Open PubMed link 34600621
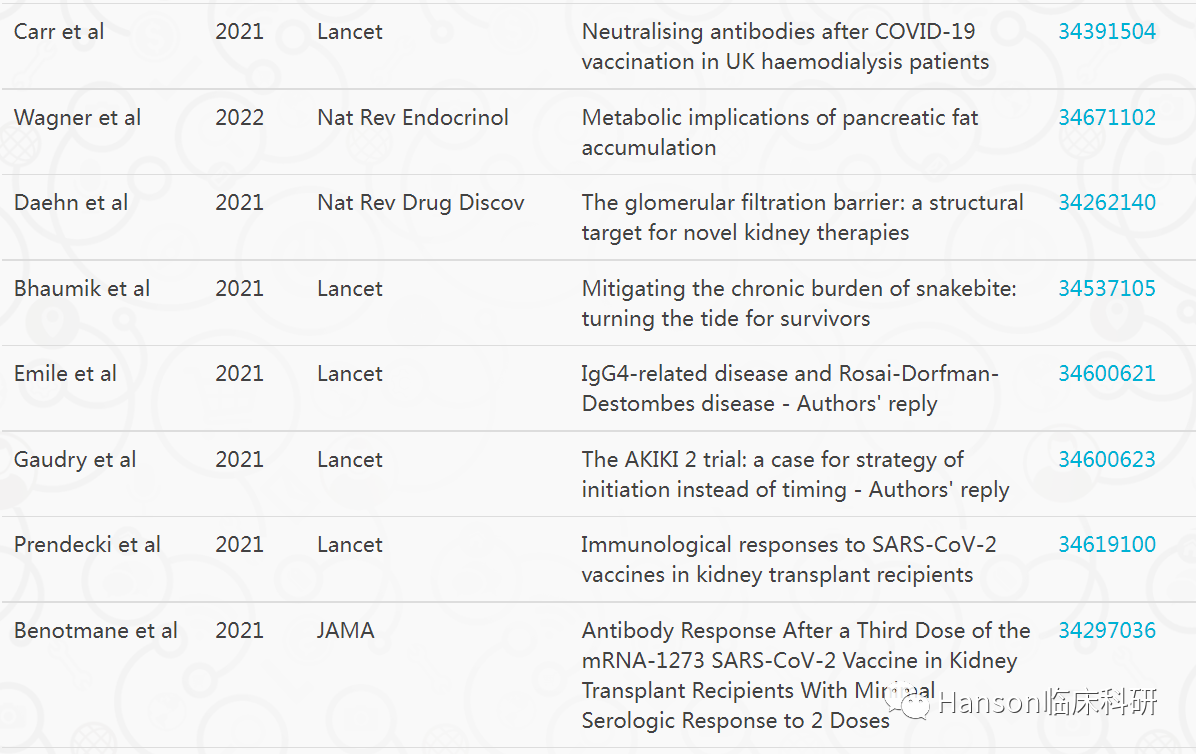 tap(1107, 374)
